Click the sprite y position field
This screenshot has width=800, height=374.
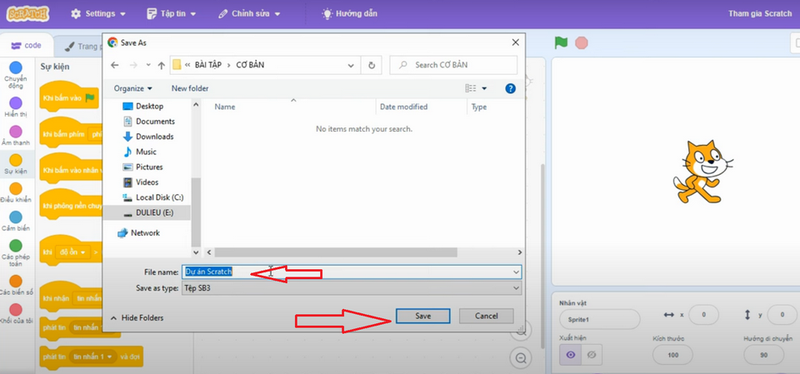pos(782,315)
